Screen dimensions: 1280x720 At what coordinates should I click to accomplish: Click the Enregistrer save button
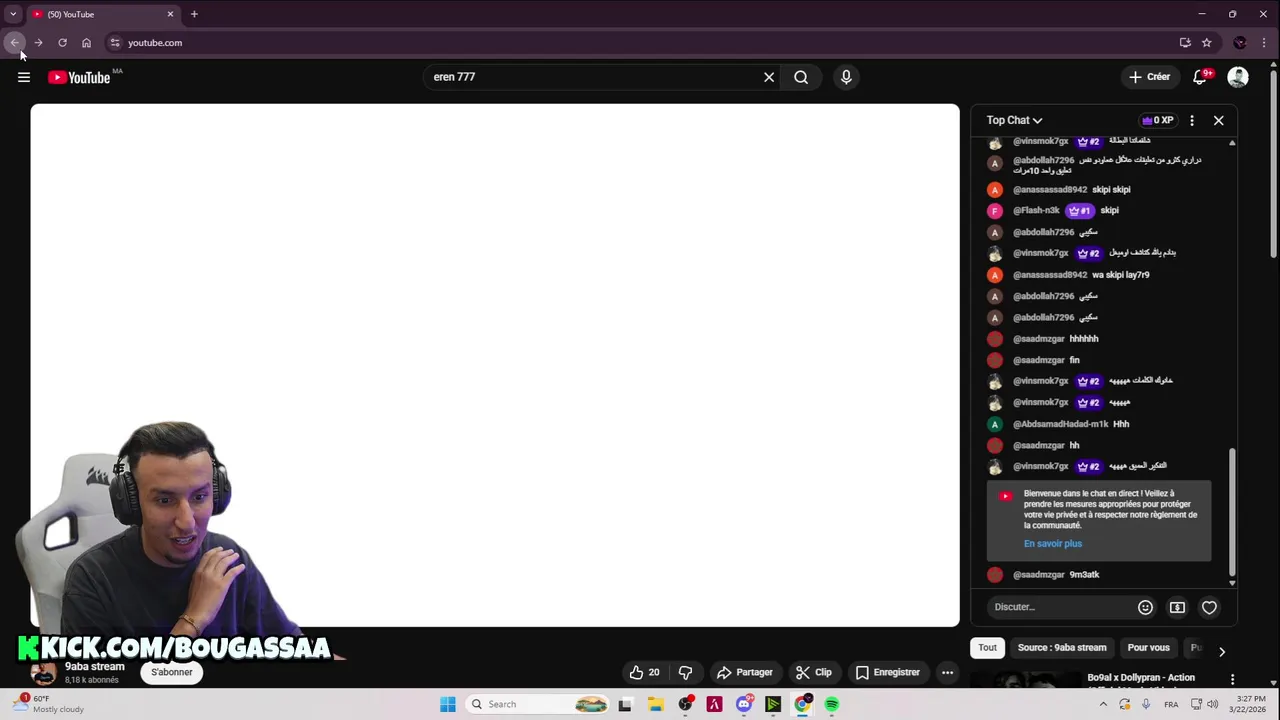(x=887, y=672)
